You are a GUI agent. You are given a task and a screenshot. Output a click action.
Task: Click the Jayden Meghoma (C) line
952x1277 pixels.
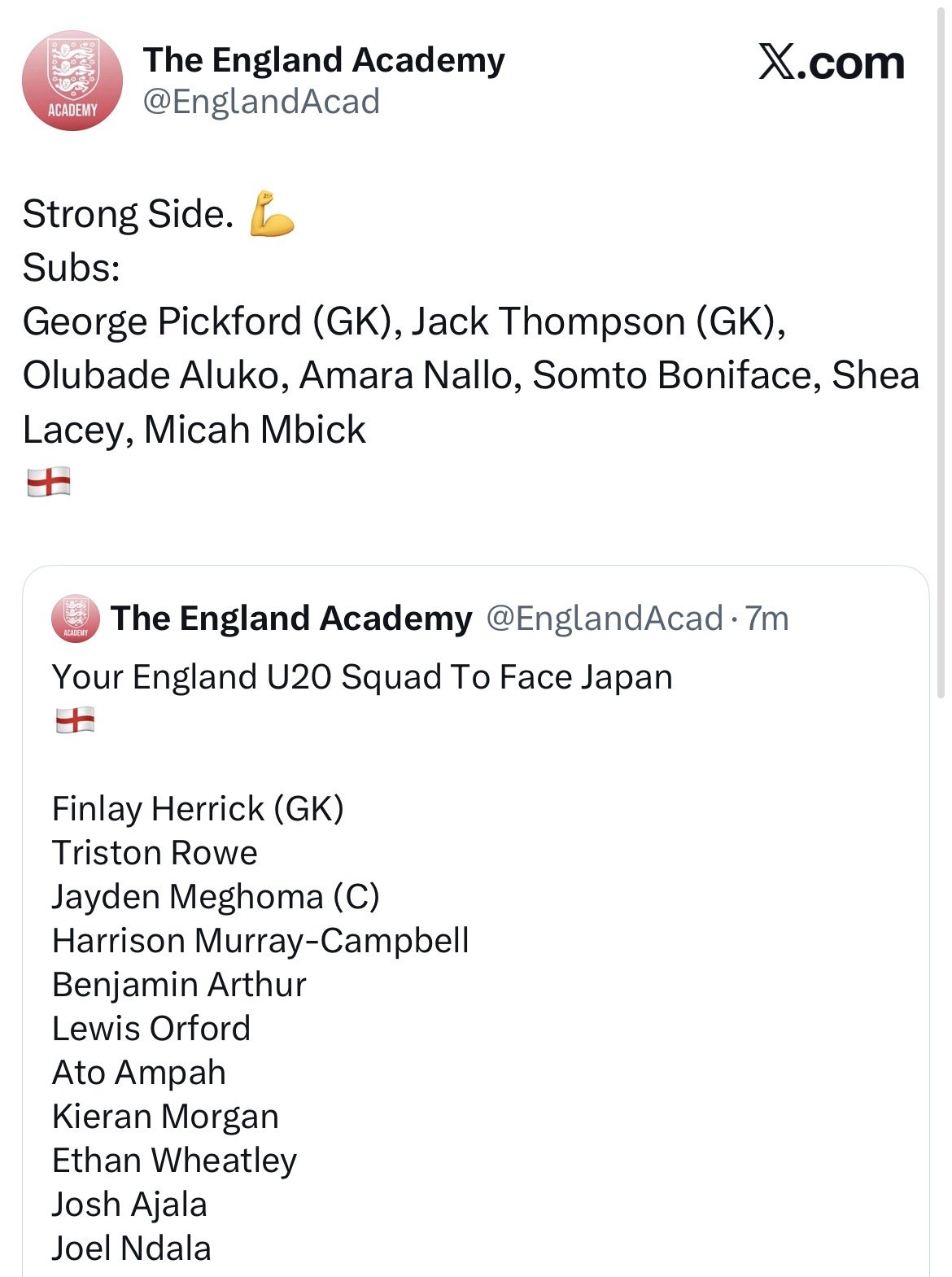pos(216,897)
